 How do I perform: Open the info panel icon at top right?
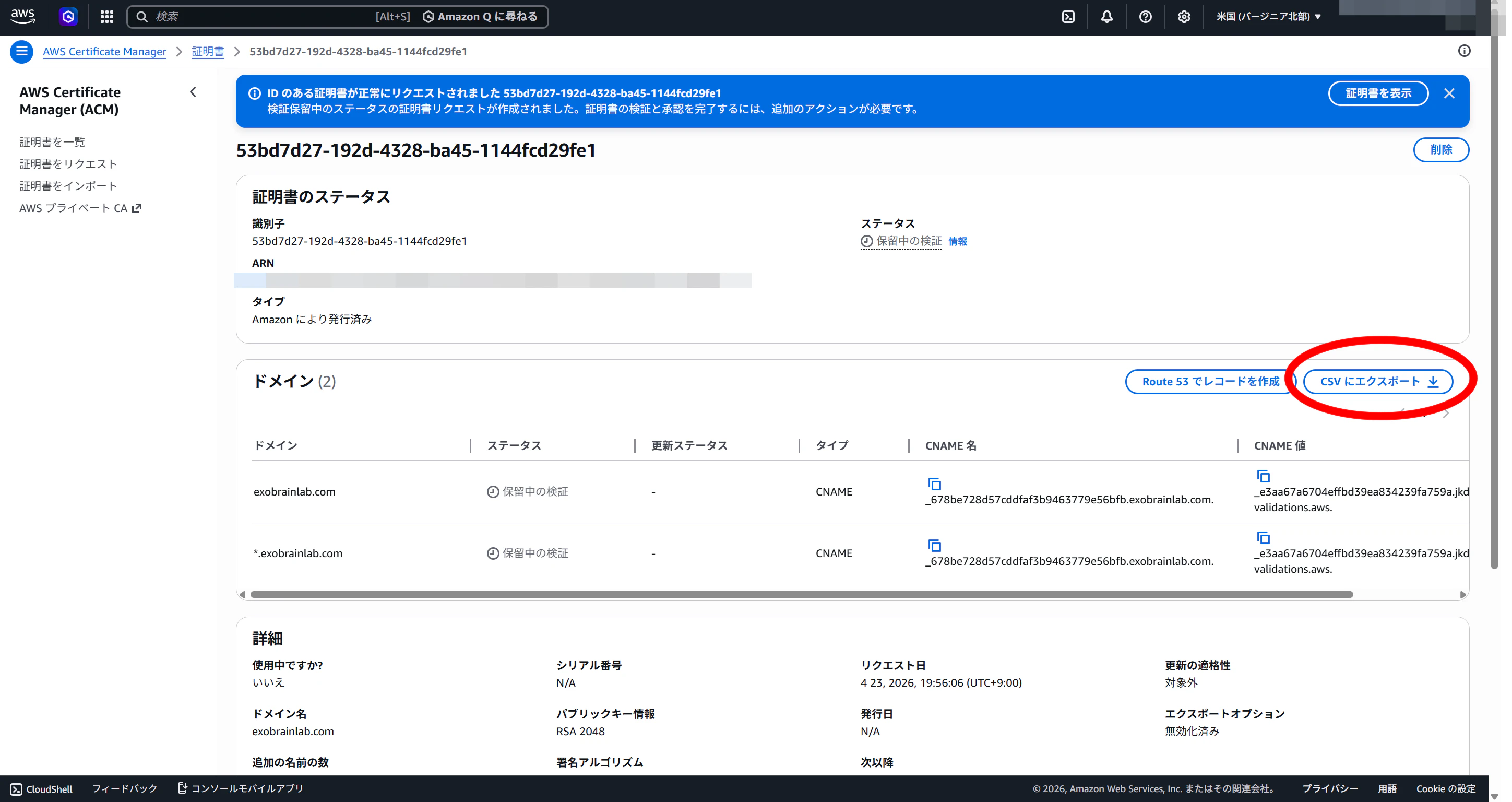click(x=1464, y=51)
